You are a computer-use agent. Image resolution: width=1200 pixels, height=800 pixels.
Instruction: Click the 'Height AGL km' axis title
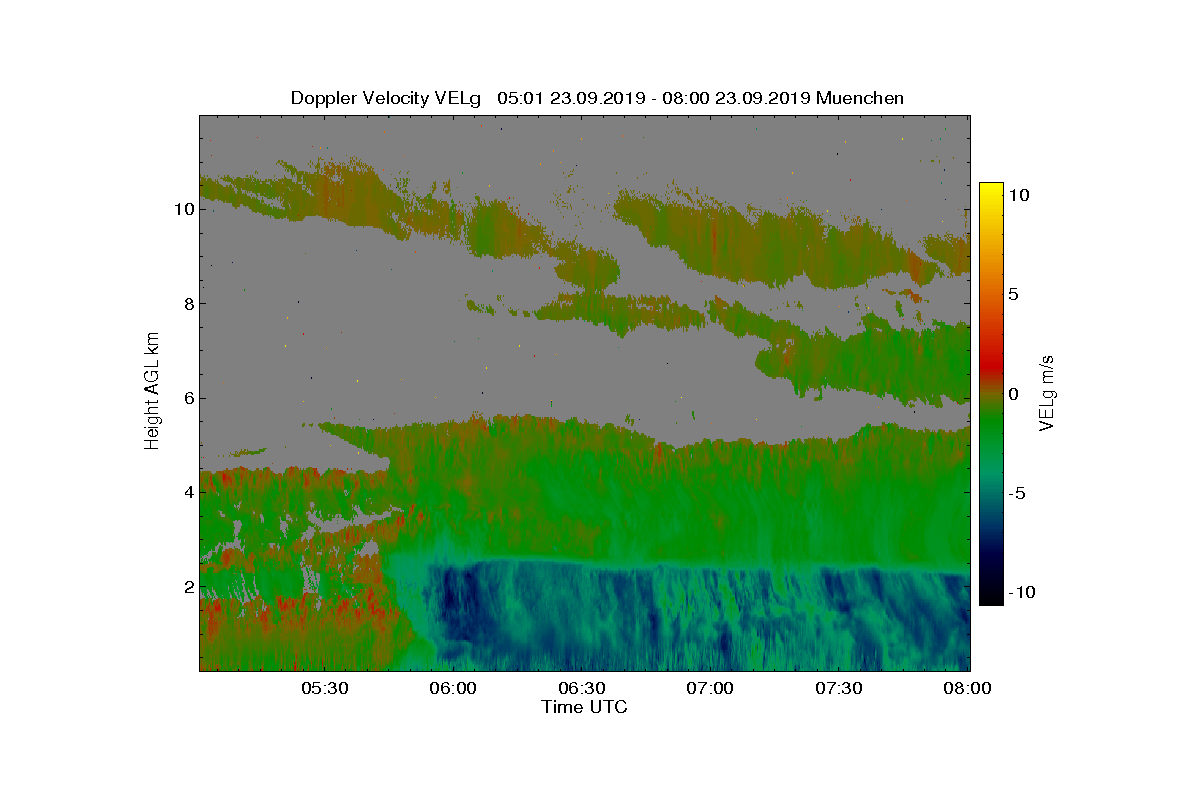click(x=152, y=392)
